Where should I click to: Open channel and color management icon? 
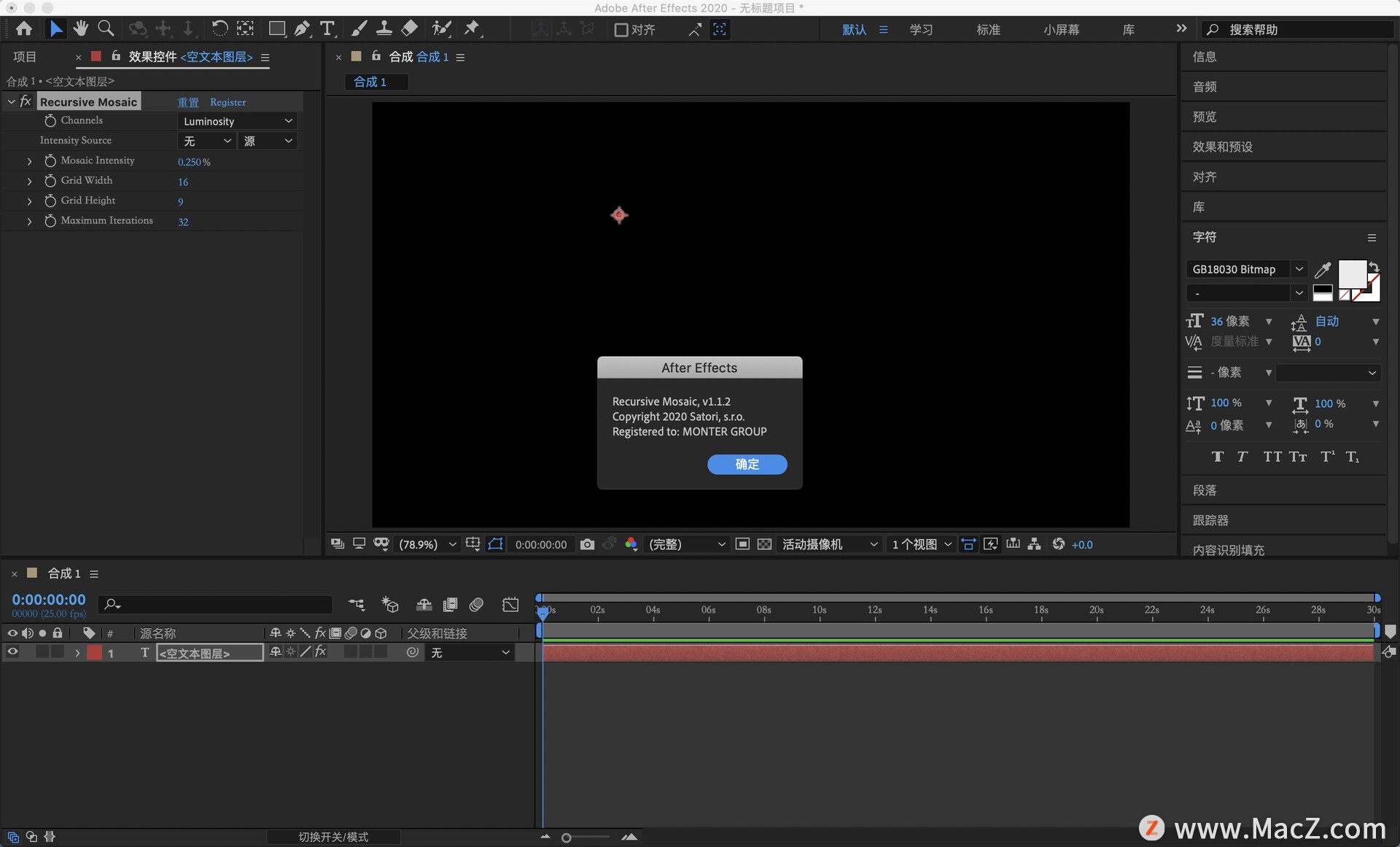tap(631, 544)
